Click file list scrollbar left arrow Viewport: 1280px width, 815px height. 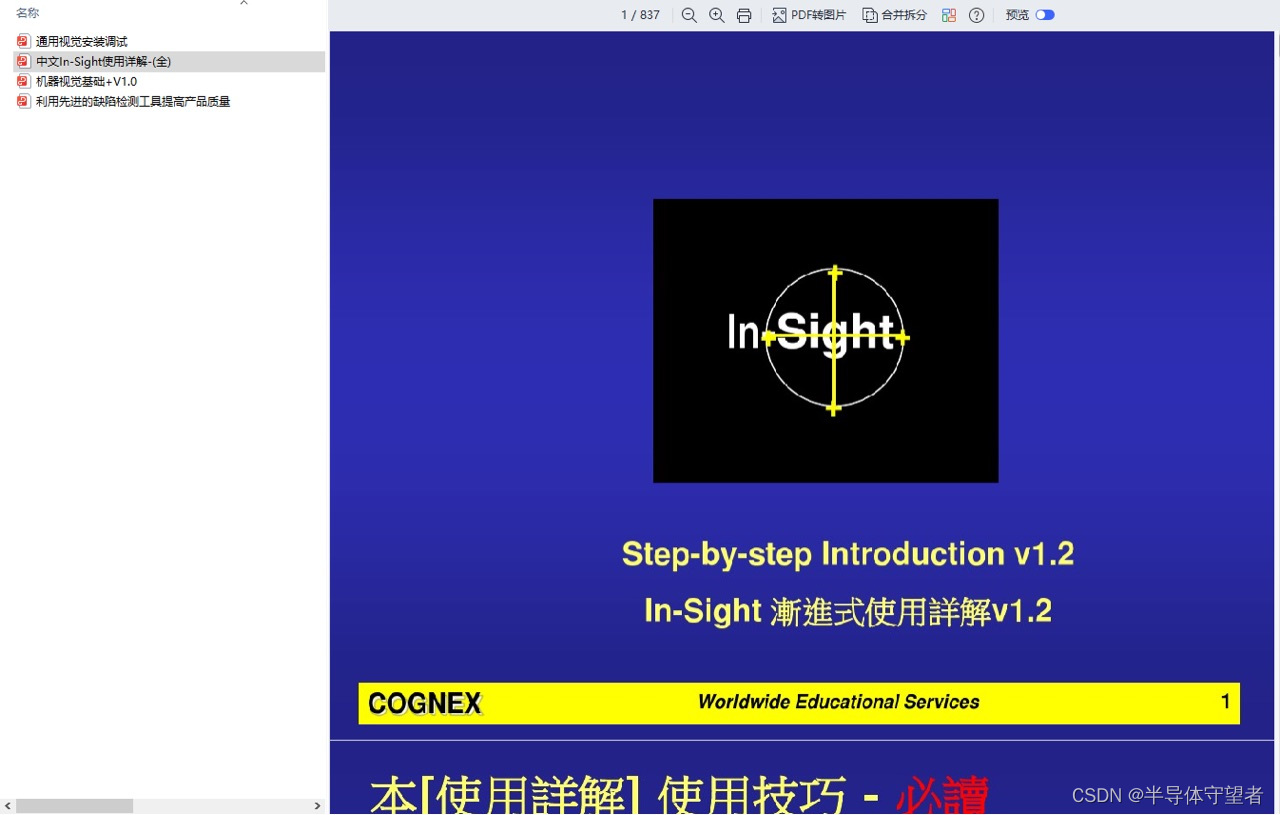8,806
